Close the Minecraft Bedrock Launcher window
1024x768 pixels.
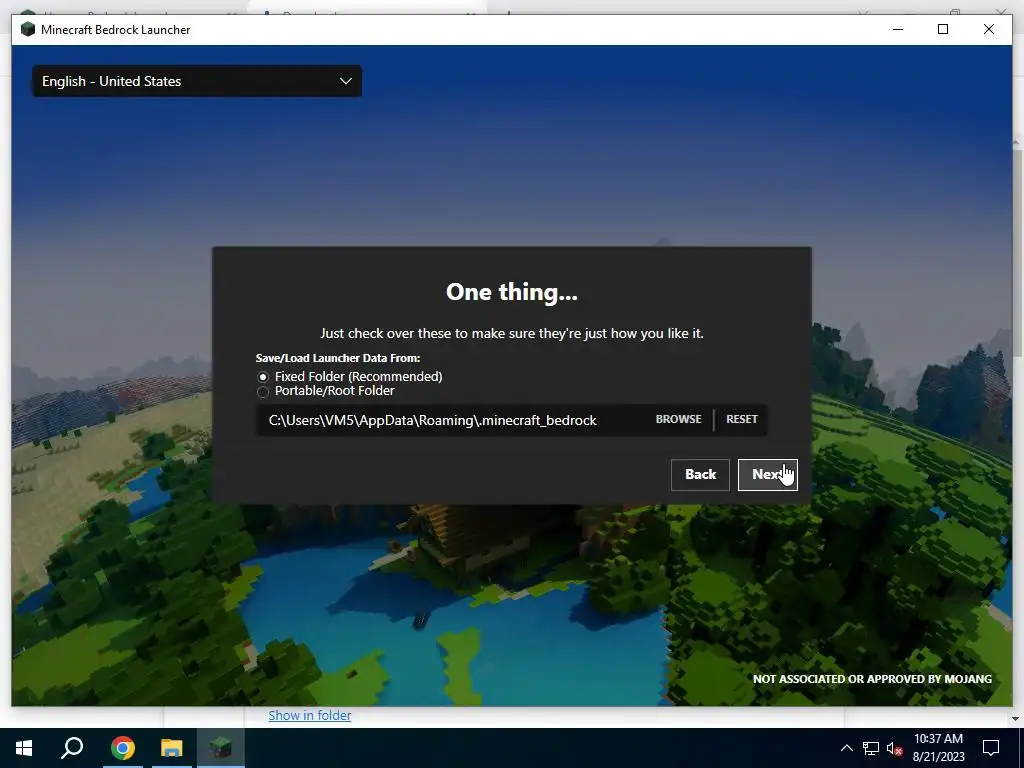pos(989,29)
